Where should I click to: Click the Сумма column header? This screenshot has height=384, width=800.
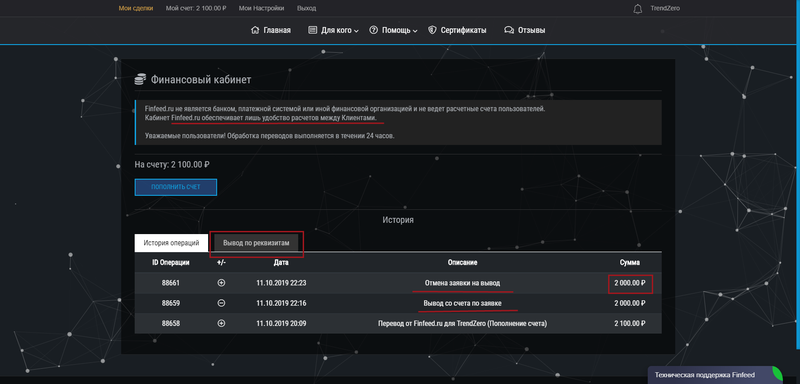[x=630, y=263]
